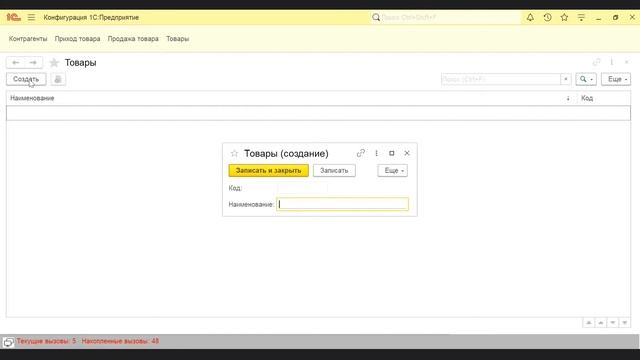Close the Товары list tab
Viewport: 640px width, 360px height.
[x=627, y=62]
